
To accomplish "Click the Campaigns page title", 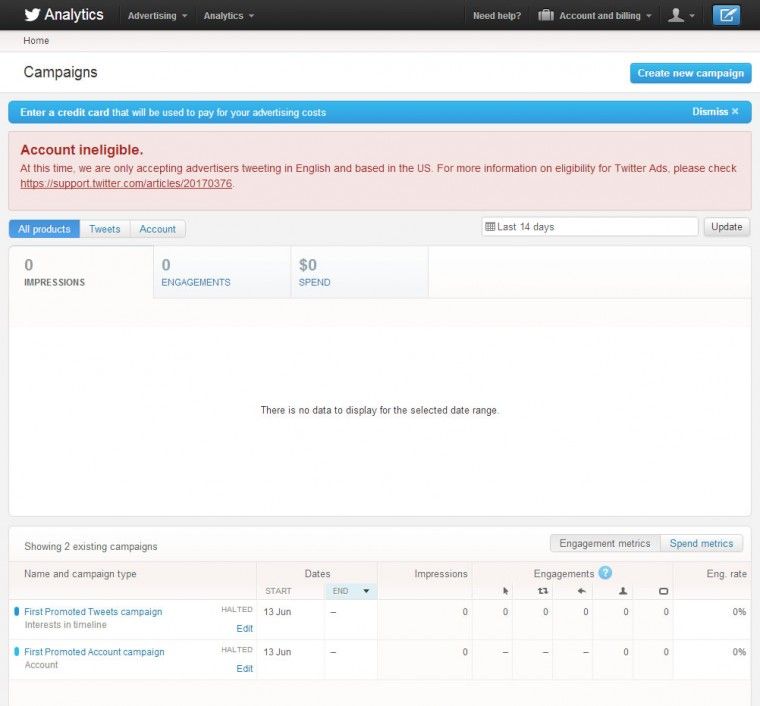I will 61,72.
